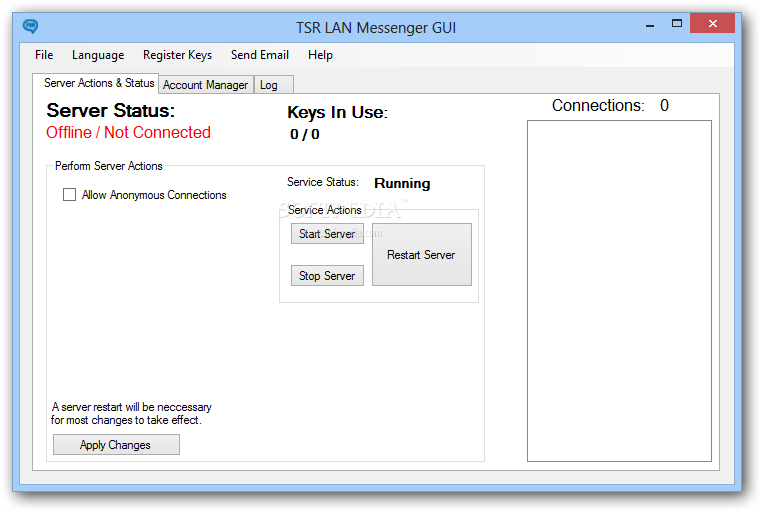Switch to the Log tab
The height and width of the screenshot is (512, 762).
274,85
